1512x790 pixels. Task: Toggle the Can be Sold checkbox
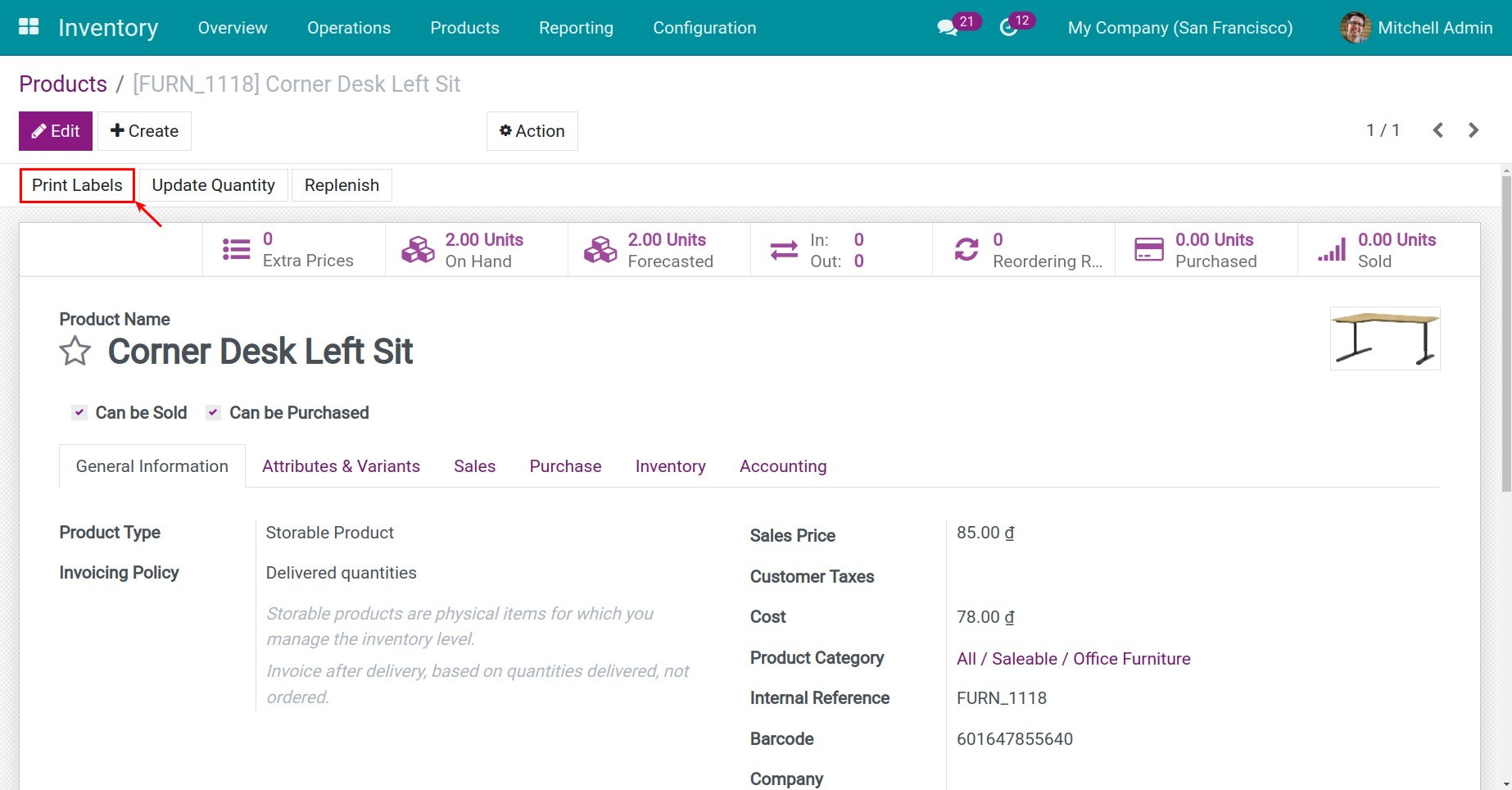pyautogui.click(x=79, y=412)
